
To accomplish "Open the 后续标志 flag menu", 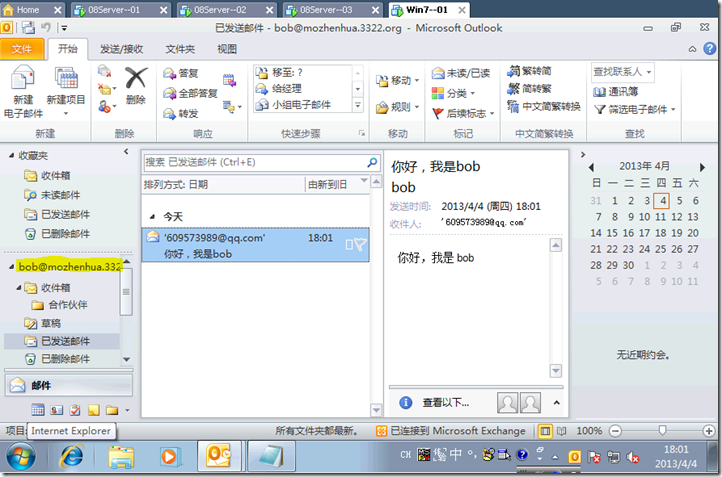I will coord(463,113).
